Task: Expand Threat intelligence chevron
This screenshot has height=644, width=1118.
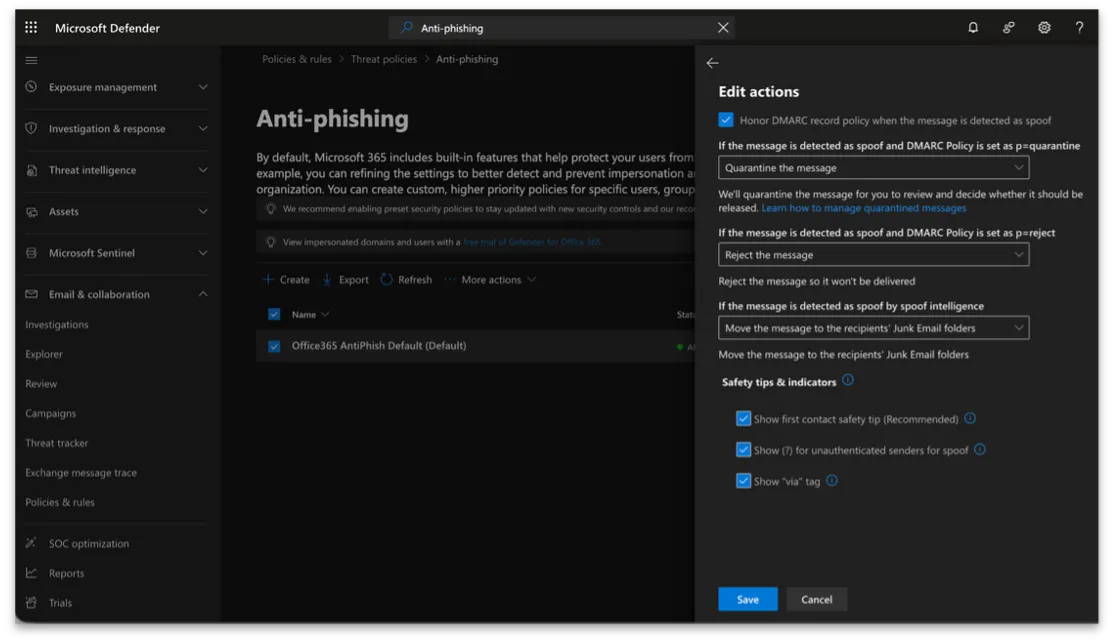Action: click(x=203, y=170)
